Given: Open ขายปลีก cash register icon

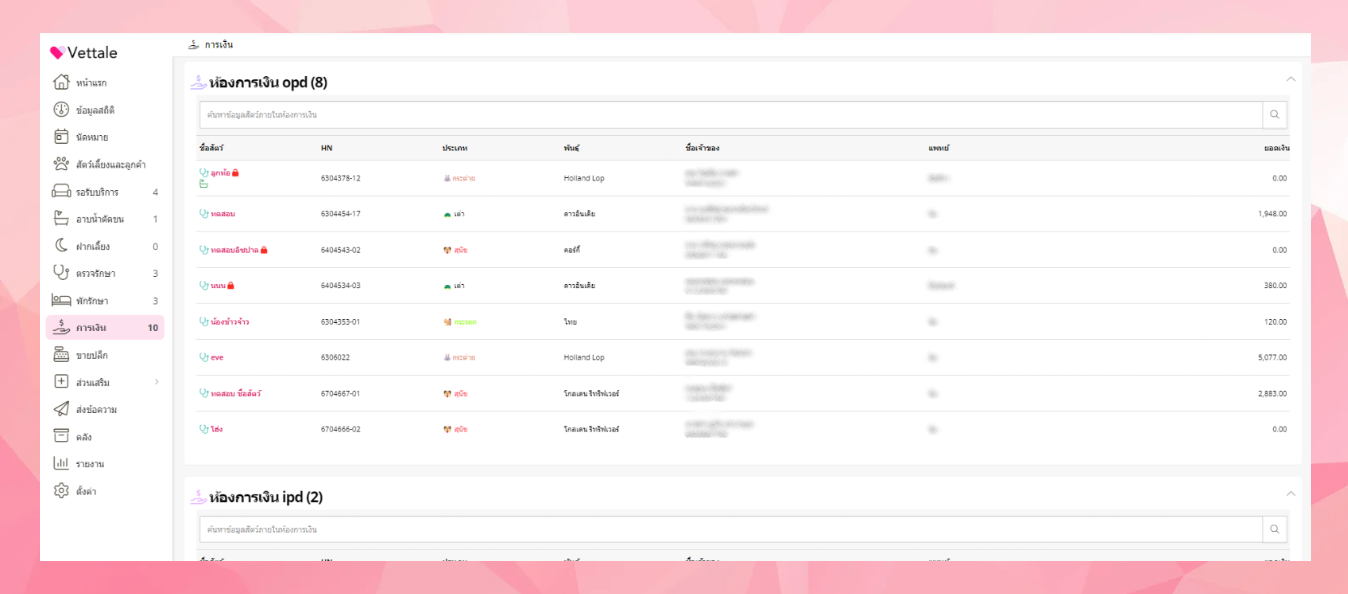Looking at the screenshot, I should pyautogui.click(x=61, y=355).
